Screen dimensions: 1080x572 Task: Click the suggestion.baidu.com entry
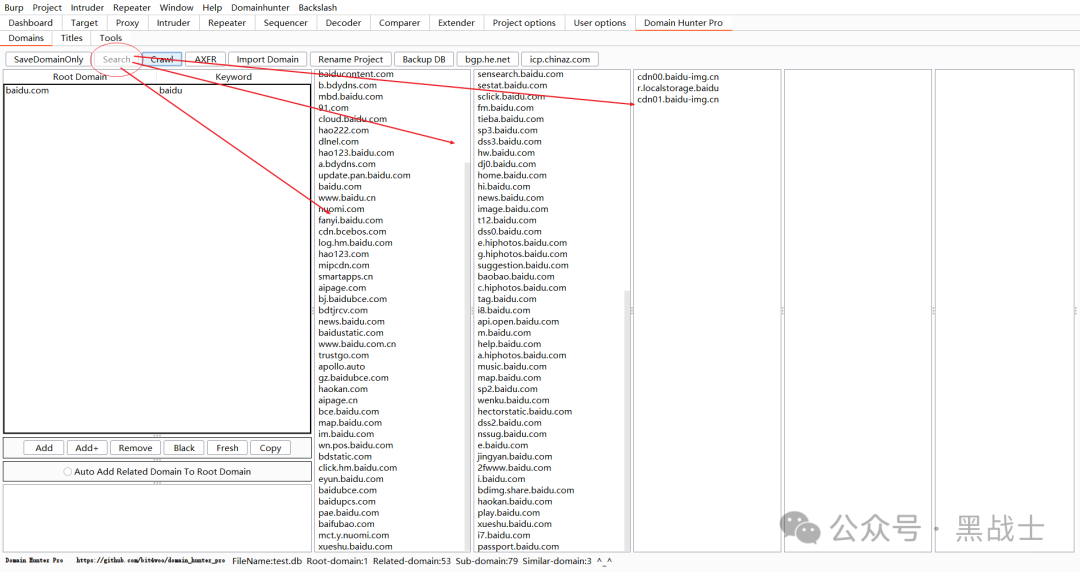click(x=523, y=265)
